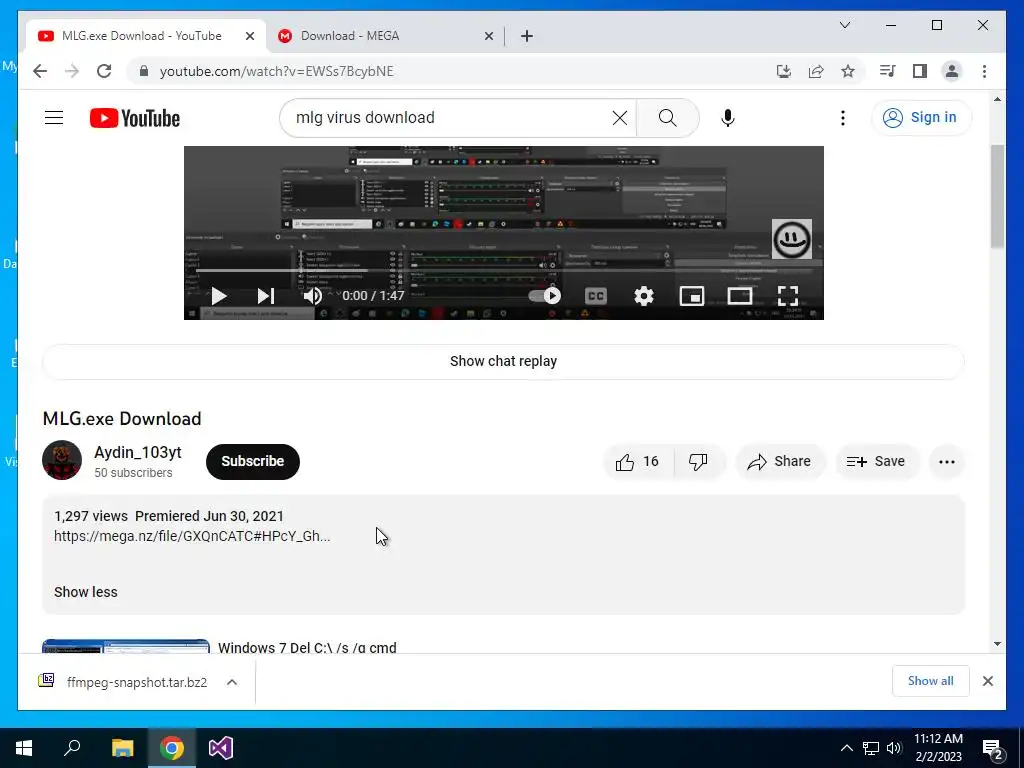Mute the video volume

pyautogui.click(x=313, y=296)
